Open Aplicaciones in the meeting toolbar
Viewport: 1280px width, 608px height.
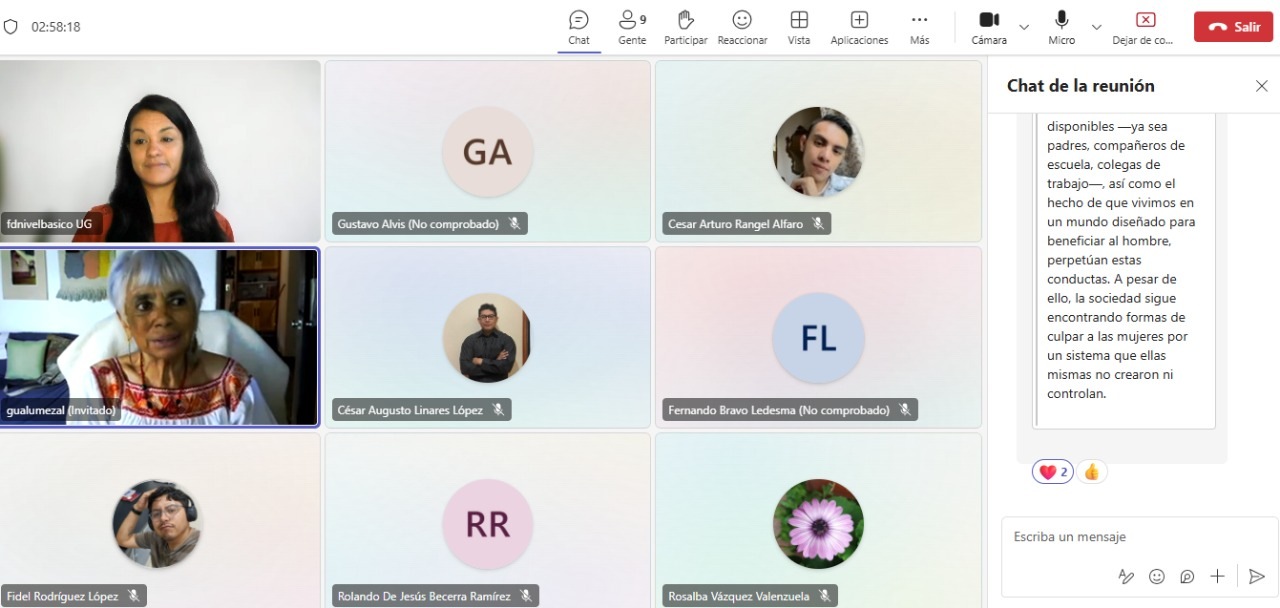coord(859,27)
